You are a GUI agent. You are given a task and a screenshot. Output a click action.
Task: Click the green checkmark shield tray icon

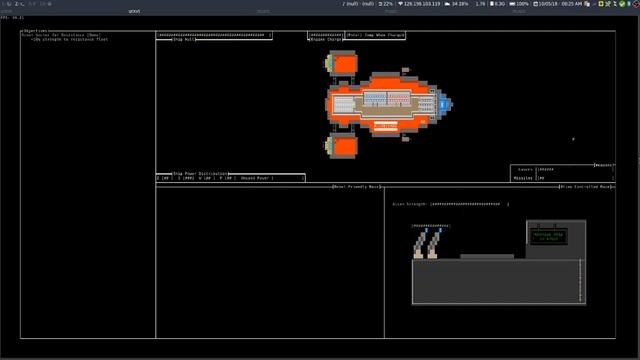(x=622, y=4)
